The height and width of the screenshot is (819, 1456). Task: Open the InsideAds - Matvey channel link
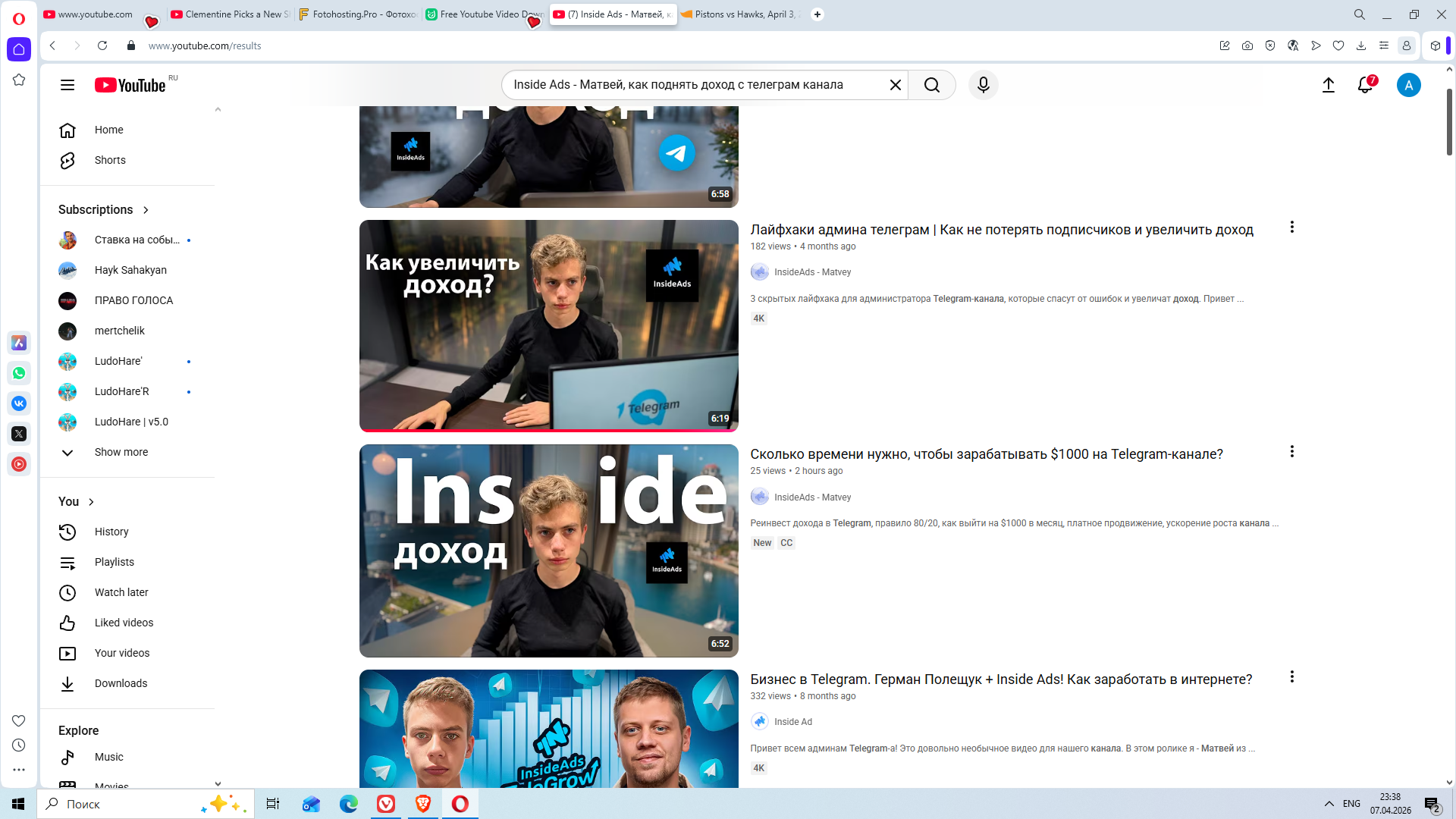[x=812, y=272]
